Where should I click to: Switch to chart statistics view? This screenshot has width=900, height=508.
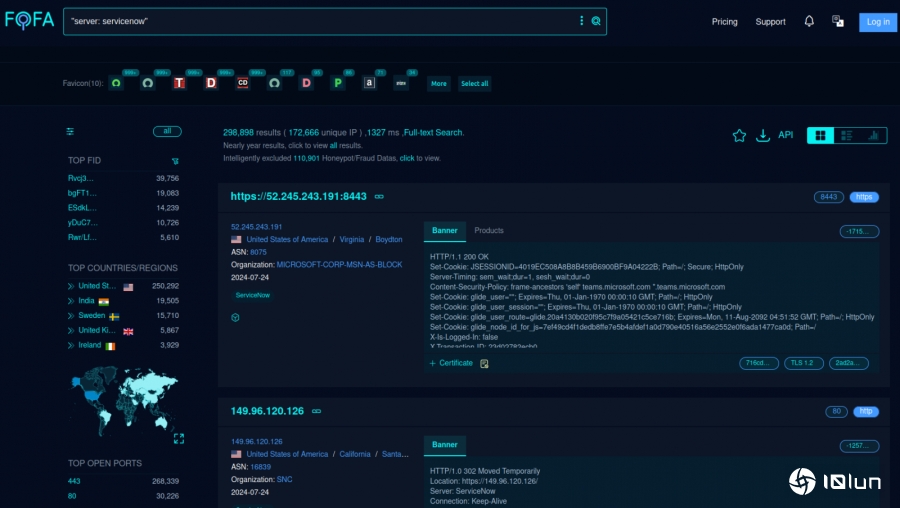point(873,136)
